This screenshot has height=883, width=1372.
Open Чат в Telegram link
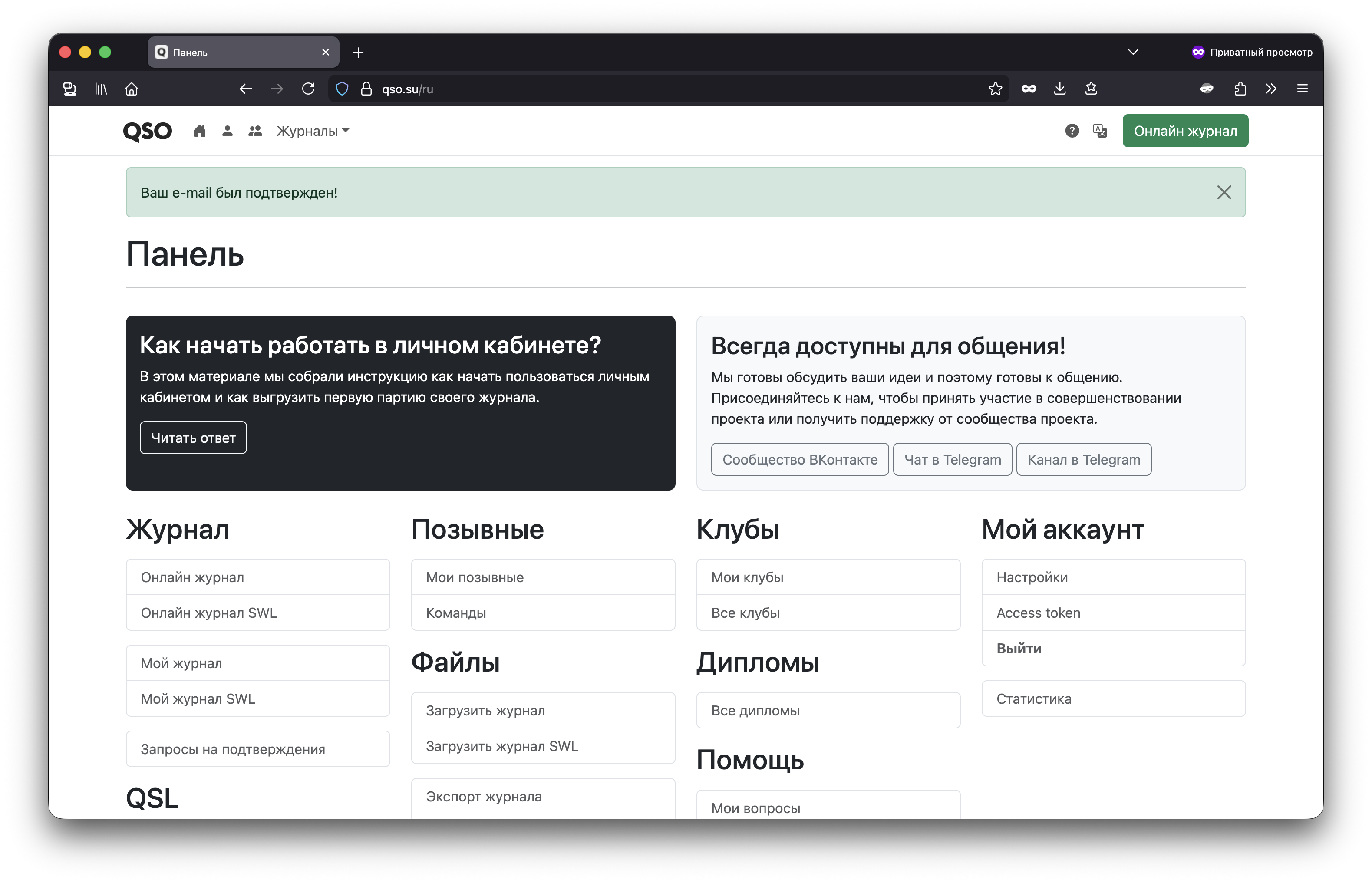[952, 460]
